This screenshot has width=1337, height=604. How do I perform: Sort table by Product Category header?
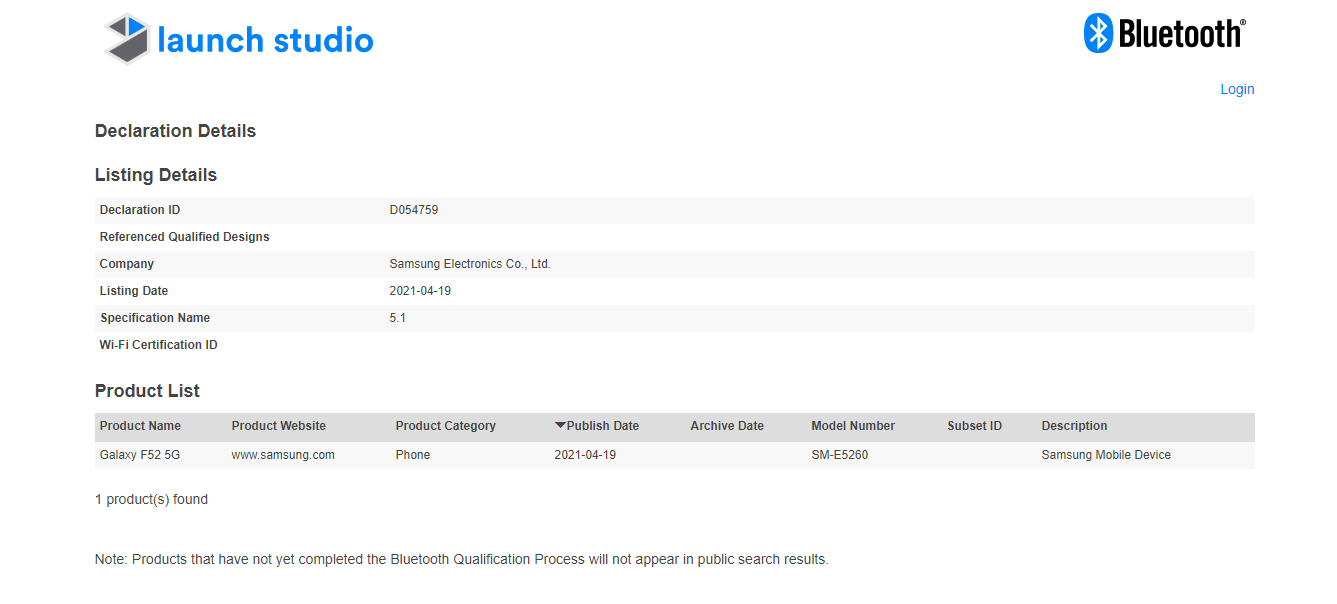click(446, 426)
